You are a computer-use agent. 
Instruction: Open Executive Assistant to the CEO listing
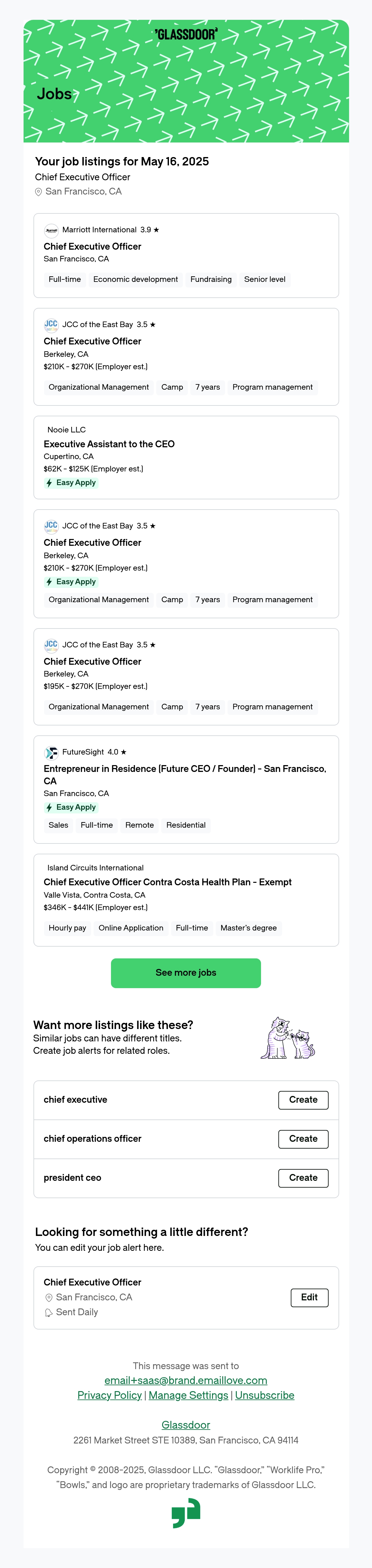109,444
